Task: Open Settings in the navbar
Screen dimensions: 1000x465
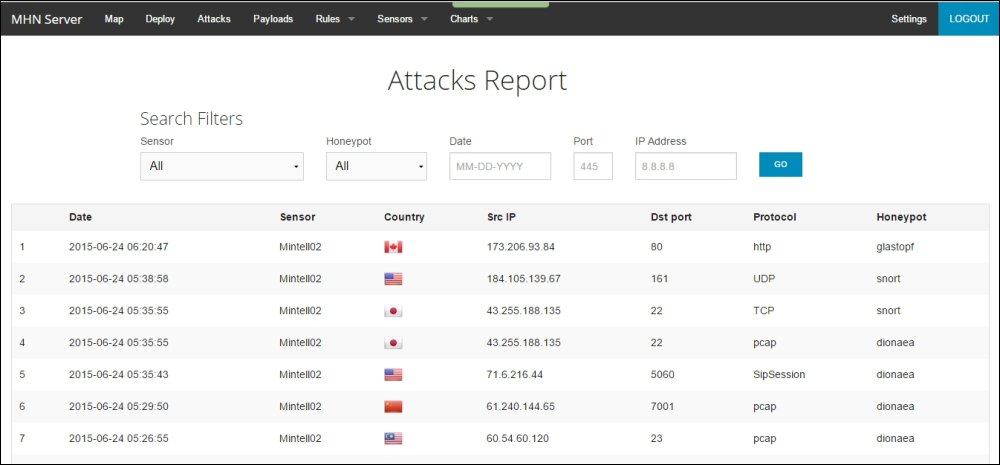Action: coord(909,19)
